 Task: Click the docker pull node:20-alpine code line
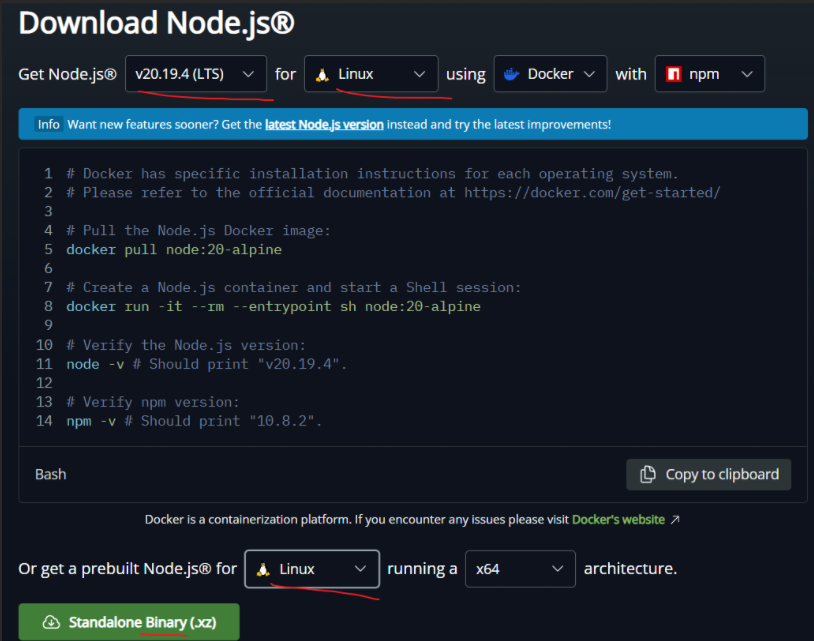[174, 249]
